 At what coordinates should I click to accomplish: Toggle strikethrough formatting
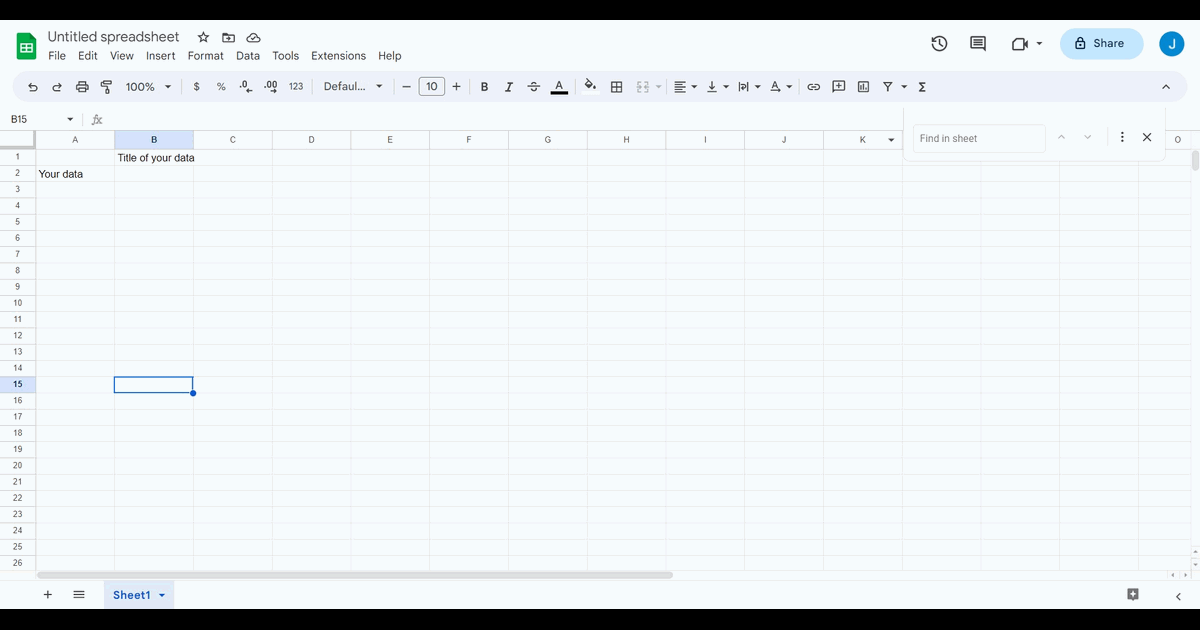click(x=533, y=87)
